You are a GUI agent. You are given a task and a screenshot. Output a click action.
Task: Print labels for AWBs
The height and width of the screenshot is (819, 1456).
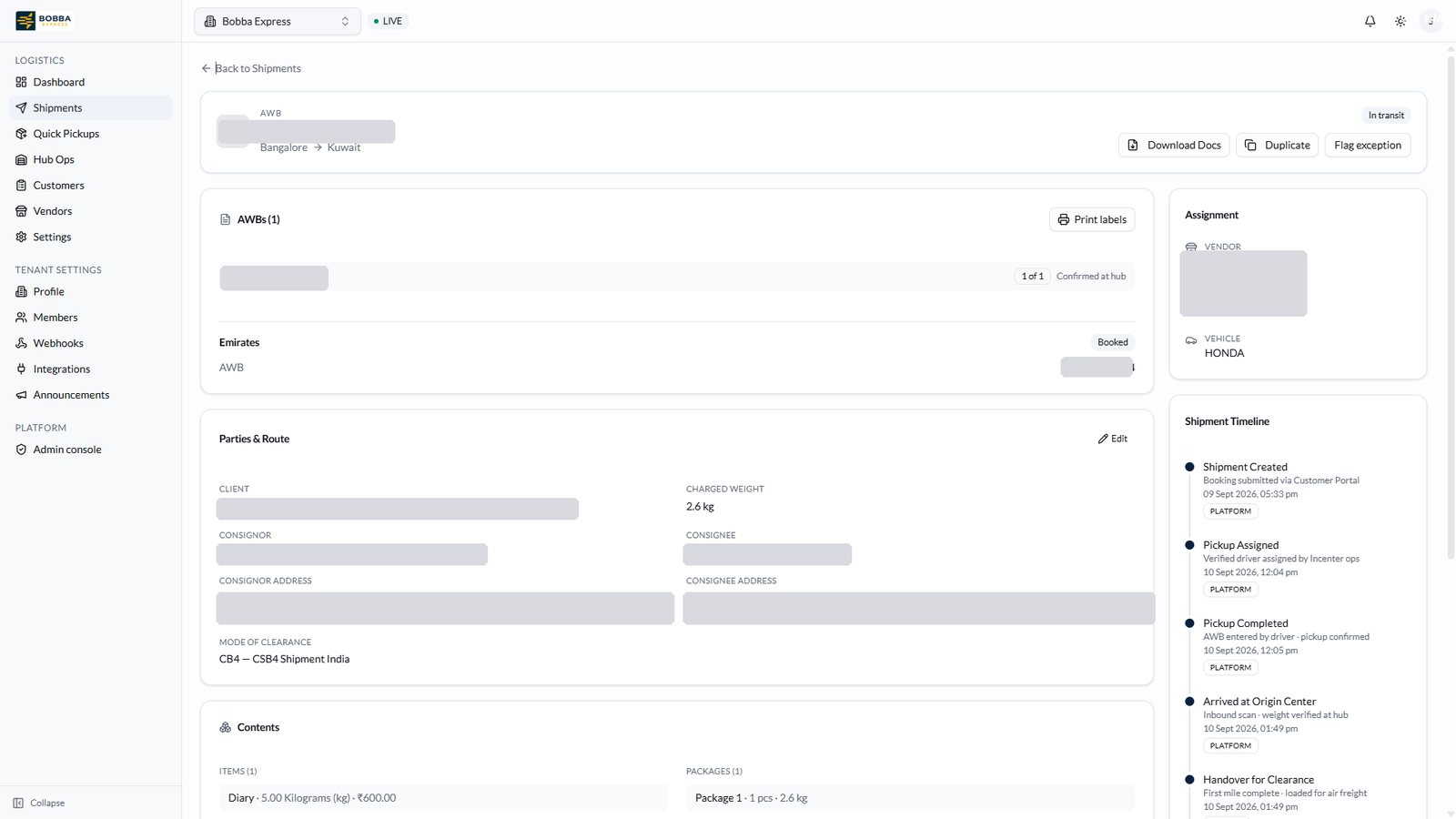pos(1092,219)
